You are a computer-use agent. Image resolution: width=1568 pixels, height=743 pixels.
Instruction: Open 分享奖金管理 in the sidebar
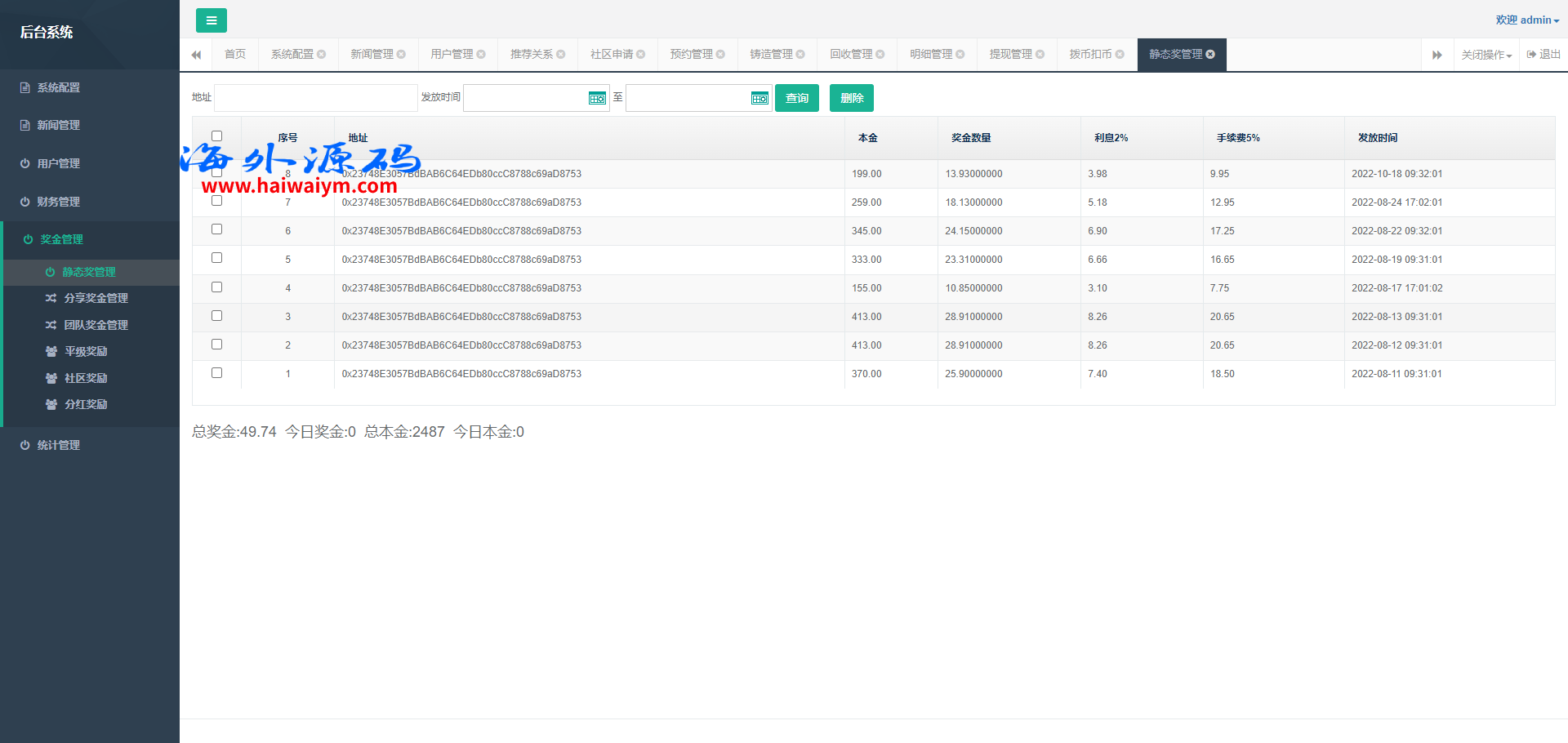[96, 299]
